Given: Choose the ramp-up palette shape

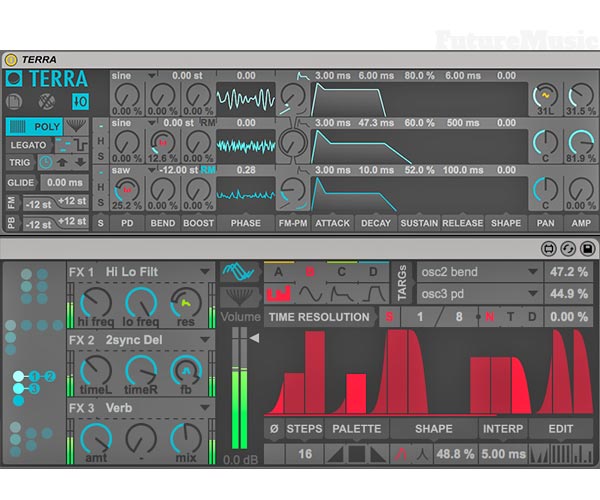Looking at the screenshot, I should click(335, 454).
